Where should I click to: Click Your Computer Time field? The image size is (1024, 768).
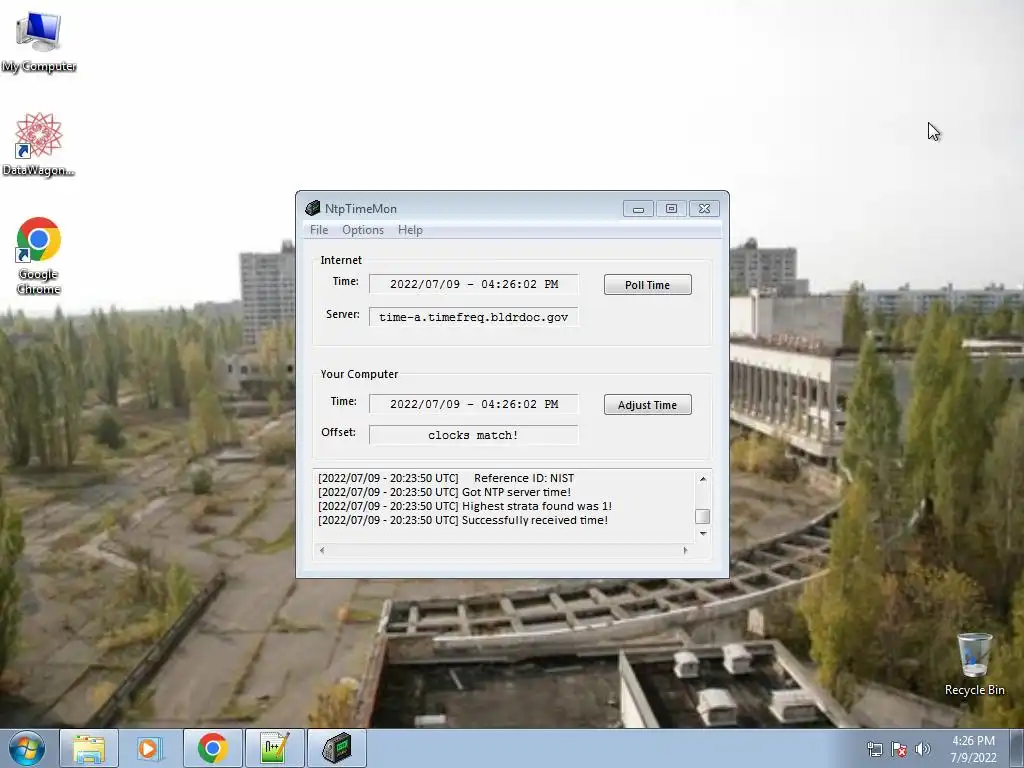tap(473, 404)
